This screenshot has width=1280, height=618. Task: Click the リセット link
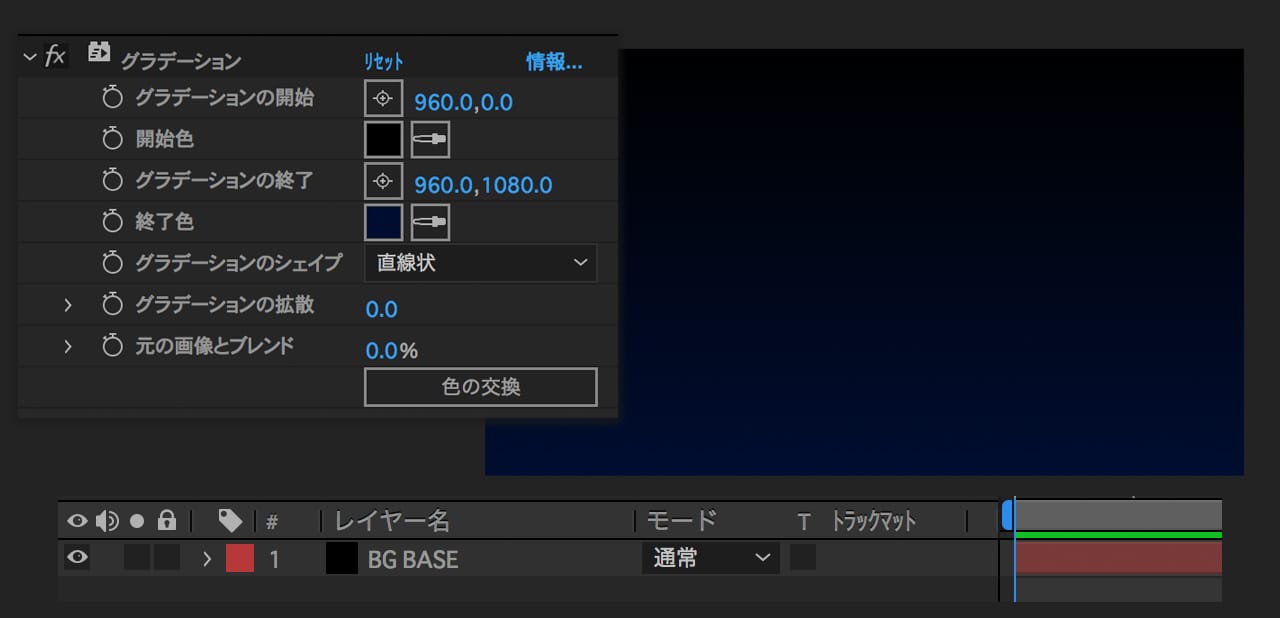[384, 62]
